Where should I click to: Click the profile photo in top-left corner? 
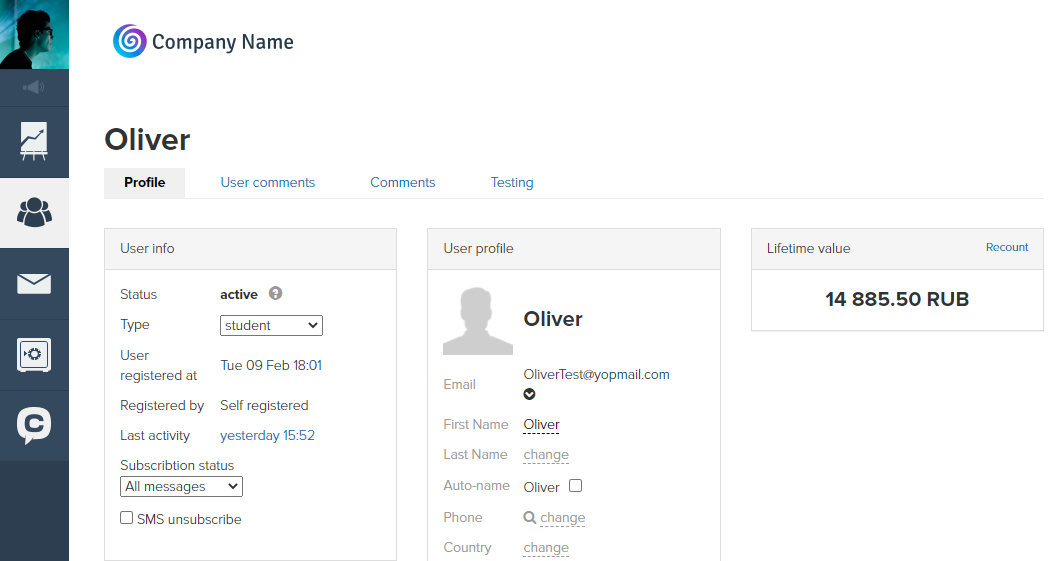[x=34, y=34]
